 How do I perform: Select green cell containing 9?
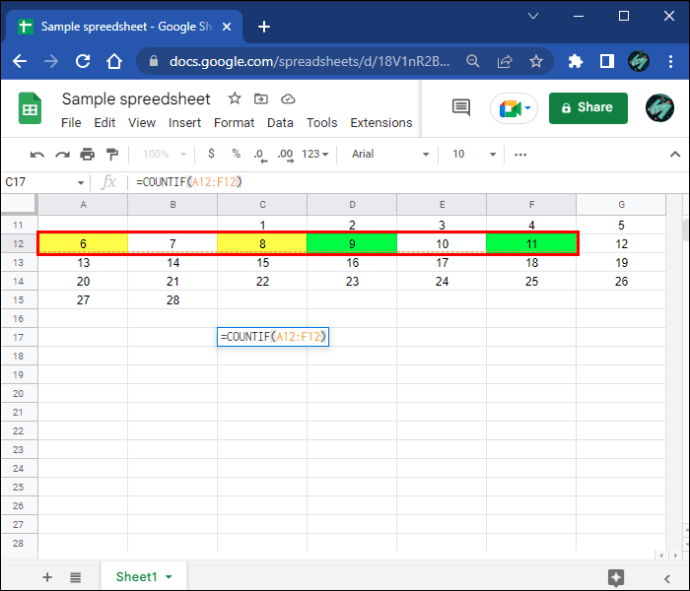(x=352, y=244)
